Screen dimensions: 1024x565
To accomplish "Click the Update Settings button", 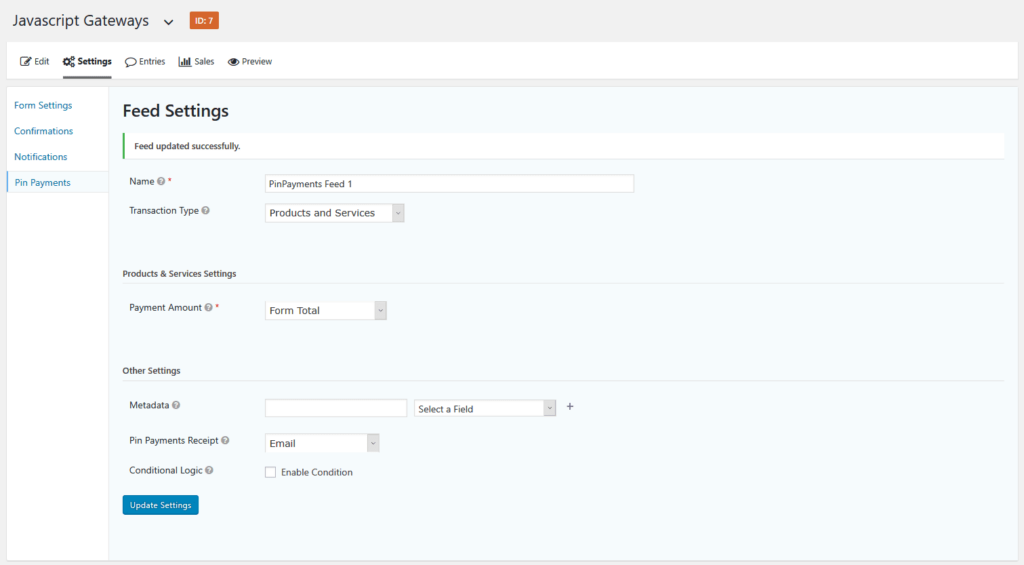I will click(x=161, y=505).
